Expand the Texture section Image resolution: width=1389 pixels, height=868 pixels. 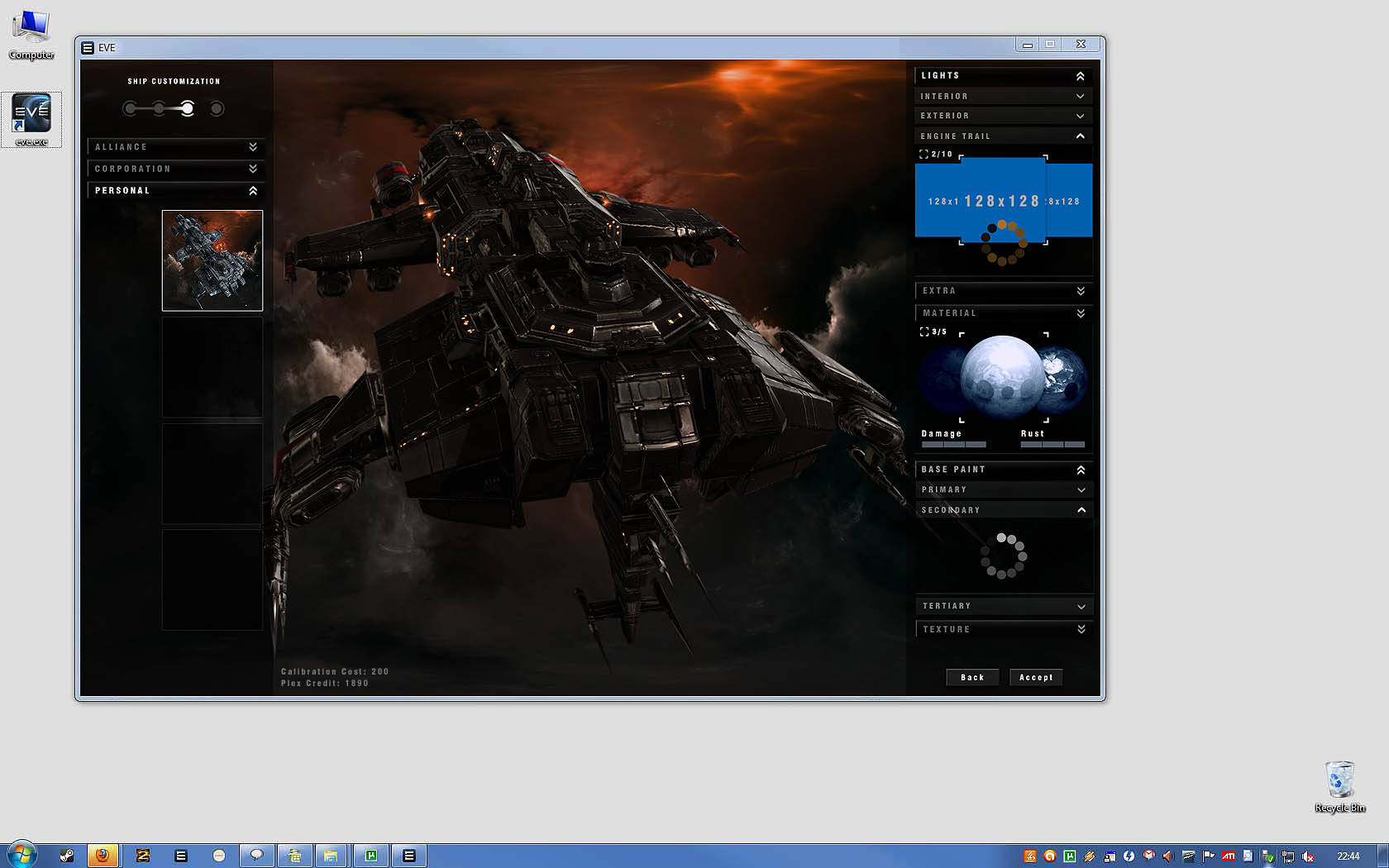click(1004, 630)
